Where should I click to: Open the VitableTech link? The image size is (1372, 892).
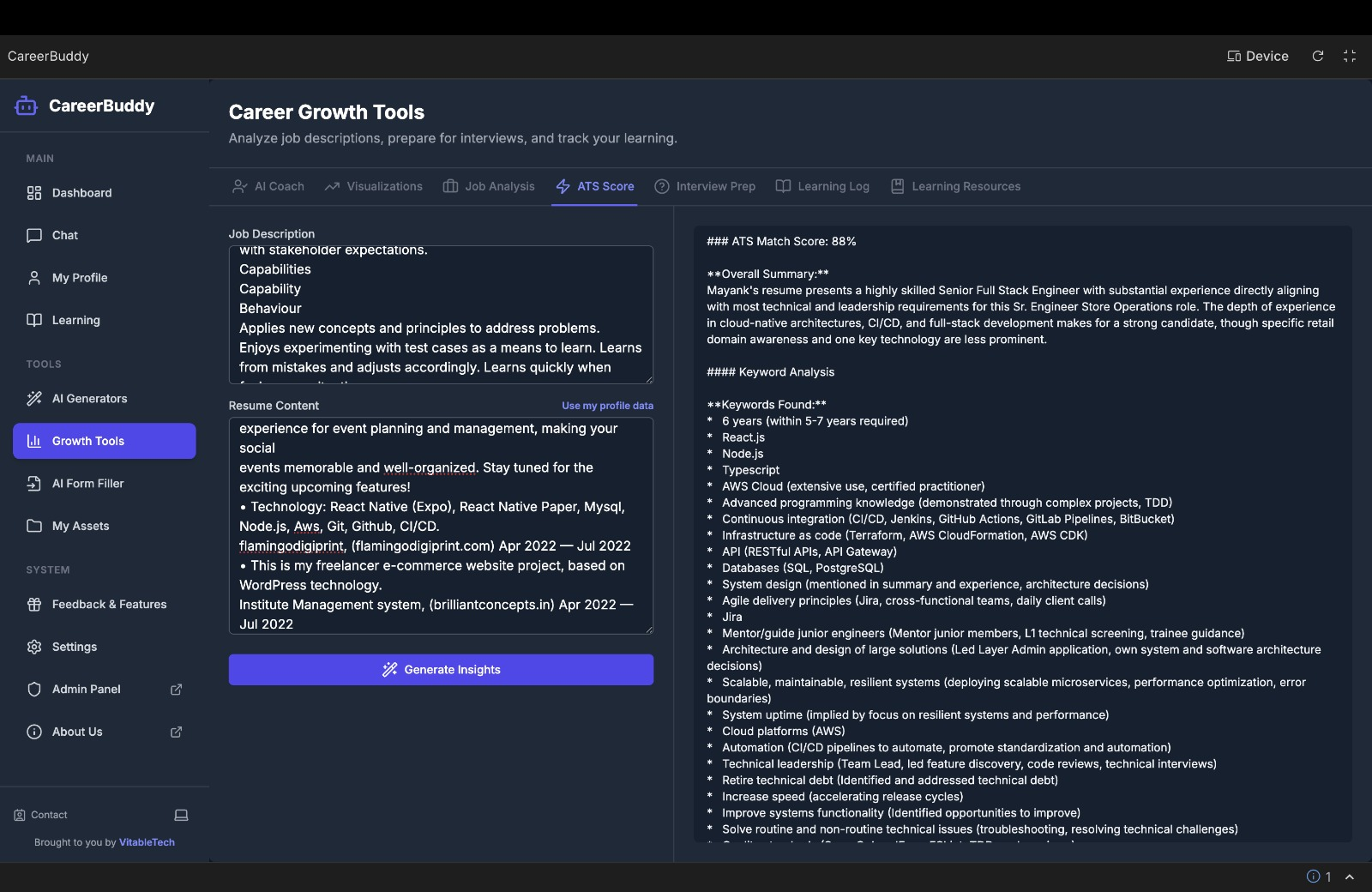147,842
